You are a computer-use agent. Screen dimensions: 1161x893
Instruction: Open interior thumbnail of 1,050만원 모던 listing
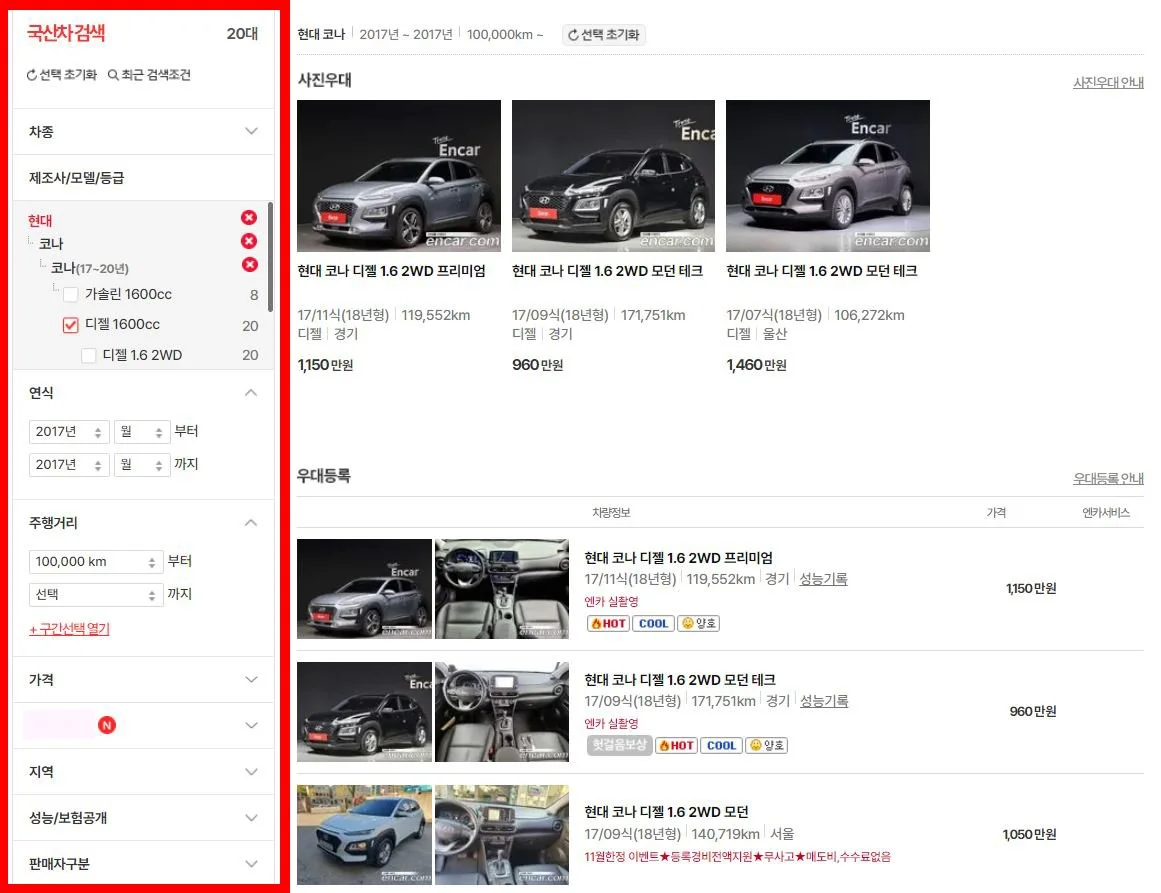(502, 835)
